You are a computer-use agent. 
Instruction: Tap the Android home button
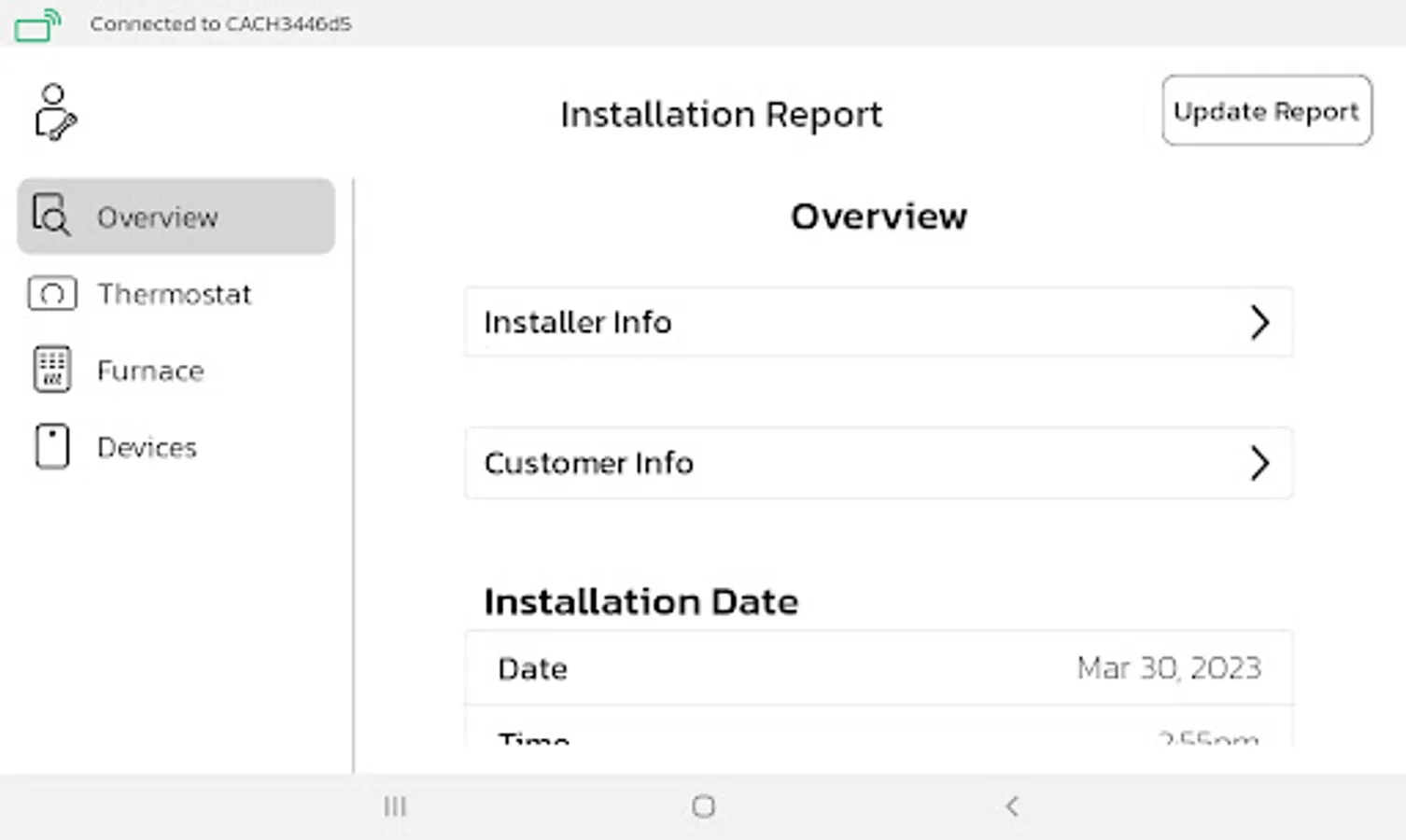coord(703,806)
